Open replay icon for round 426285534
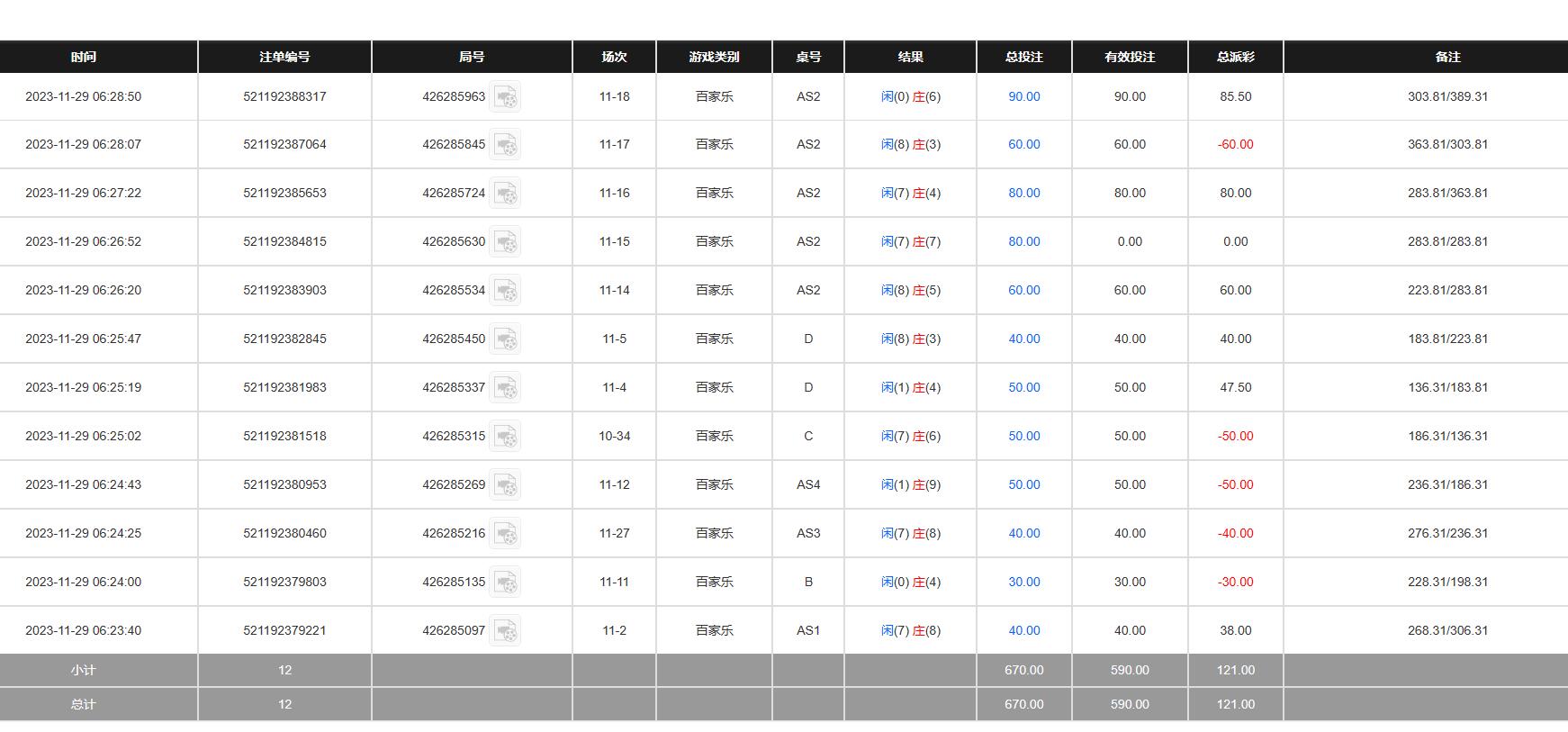The image size is (1568, 732). click(505, 291)
